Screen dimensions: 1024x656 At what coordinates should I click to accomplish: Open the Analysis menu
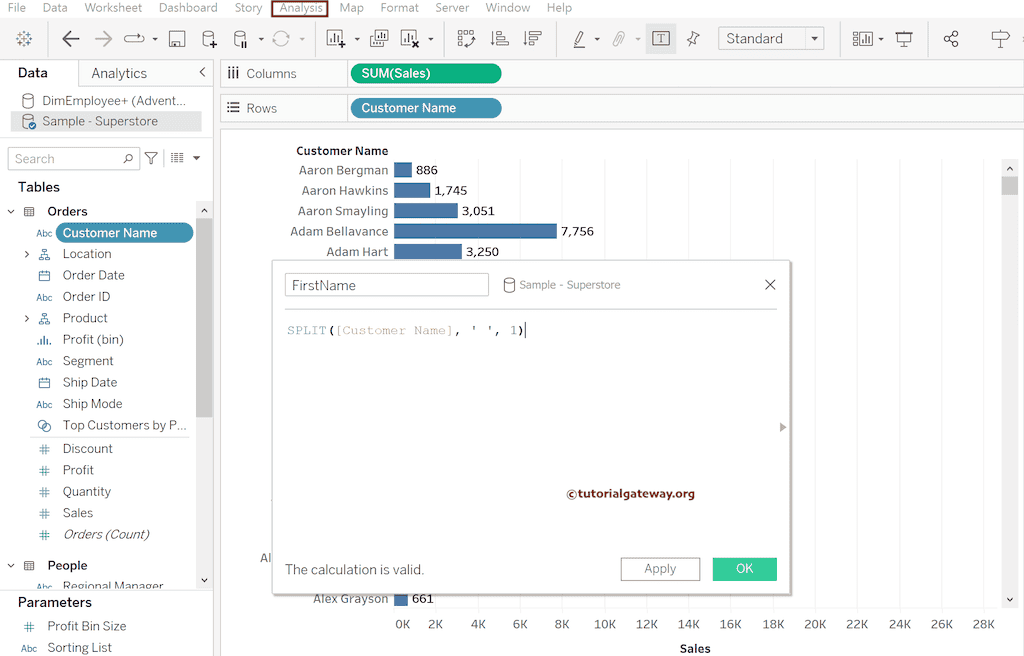[299, 8]
